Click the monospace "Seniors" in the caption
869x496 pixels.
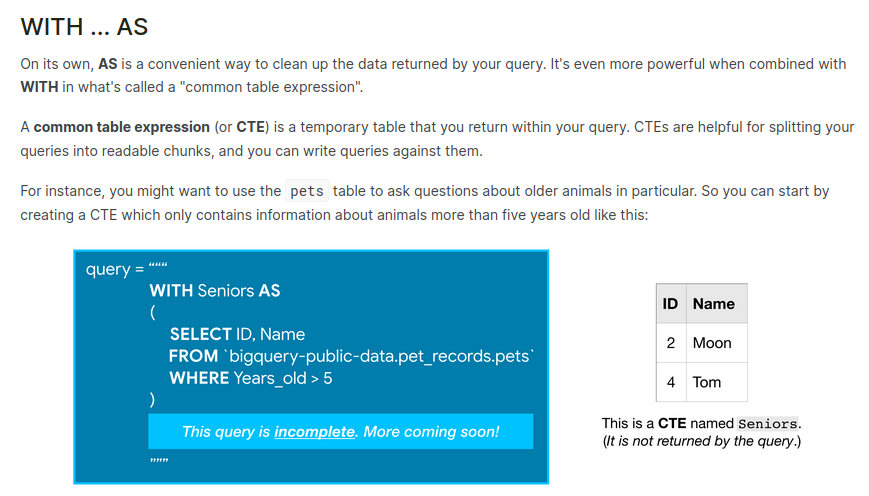pos(767,424)
